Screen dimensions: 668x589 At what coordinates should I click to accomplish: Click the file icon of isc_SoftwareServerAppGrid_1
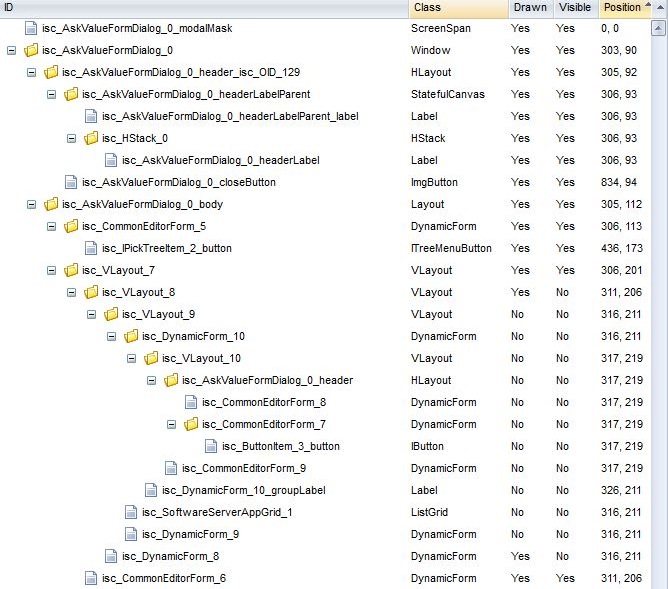click(131, 512)
